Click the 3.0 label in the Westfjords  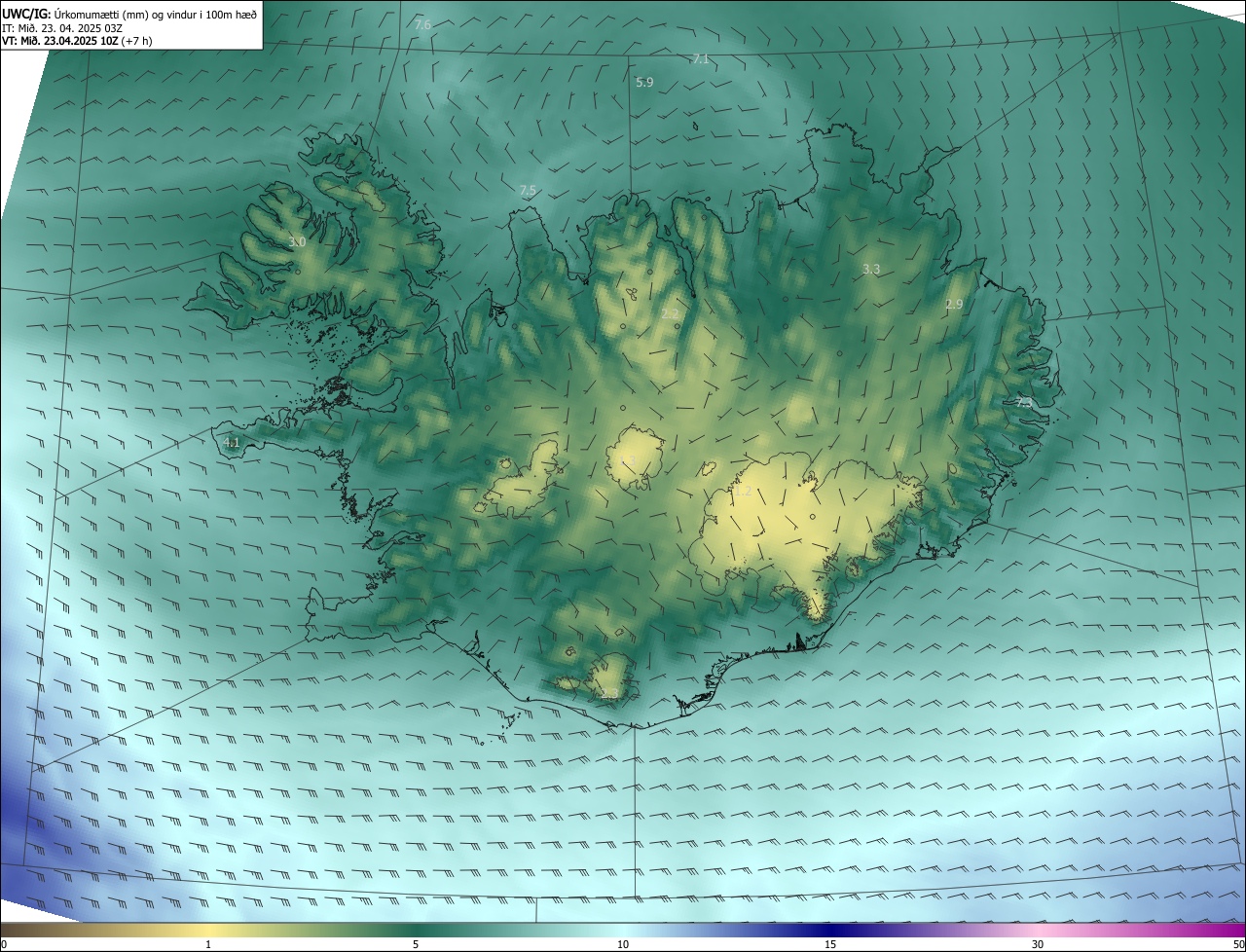coord(297,241)
